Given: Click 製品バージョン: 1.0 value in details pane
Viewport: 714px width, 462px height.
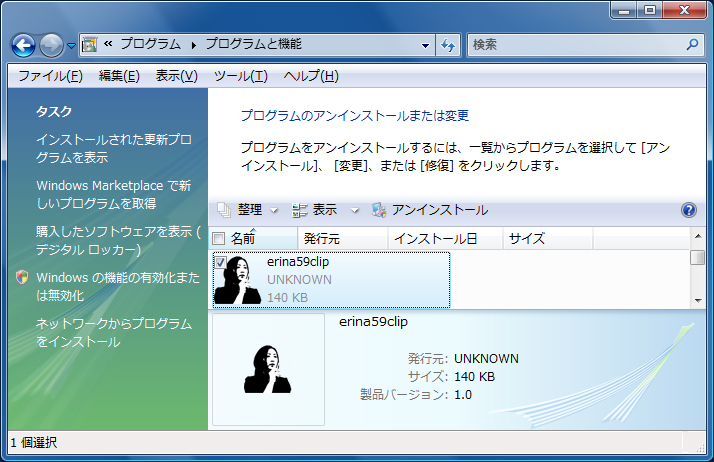Looking at the screenshot, I should (x=463, y=395).
